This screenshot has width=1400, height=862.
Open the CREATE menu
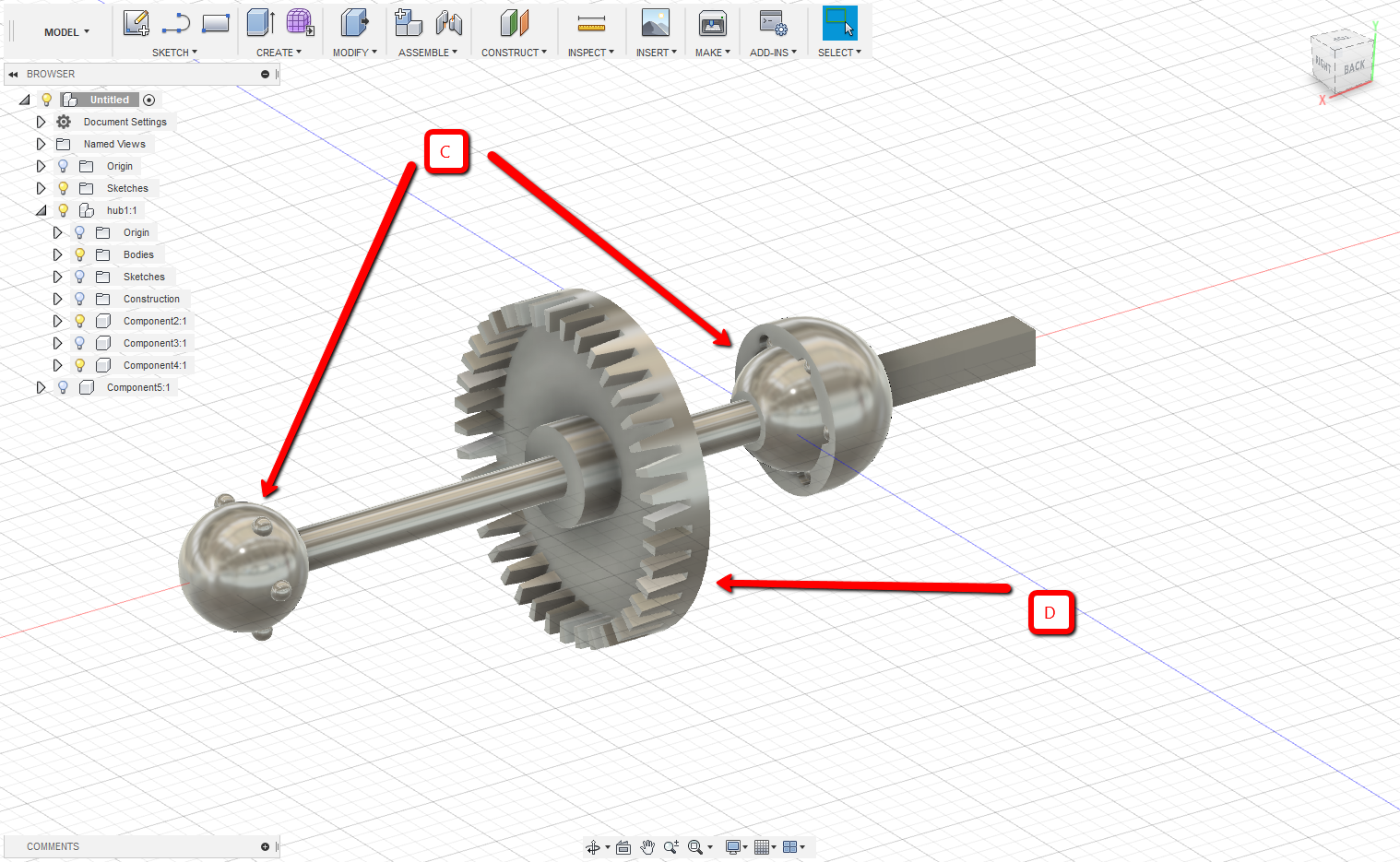[x=279, y=53]
